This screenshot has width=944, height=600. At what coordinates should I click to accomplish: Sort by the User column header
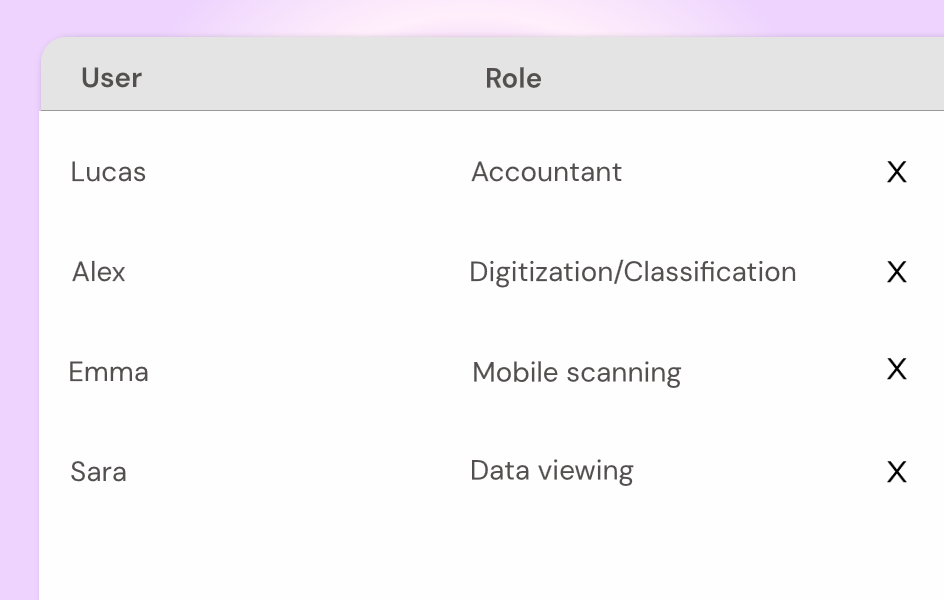point(111,78)
